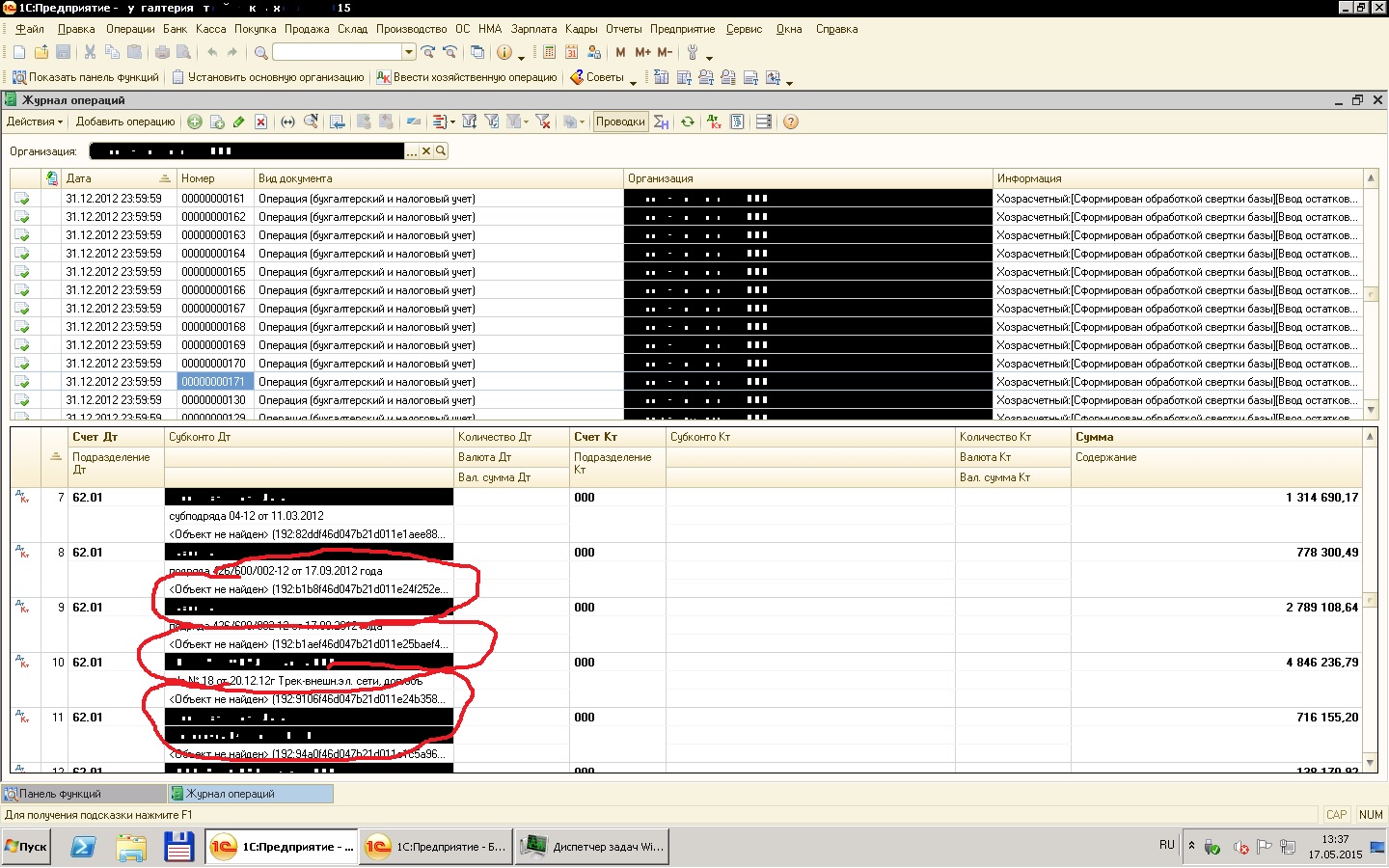Screen dimensions: 1389x868
Task: Click the Disable filter icon with the red cross
Action: point(543,122)
